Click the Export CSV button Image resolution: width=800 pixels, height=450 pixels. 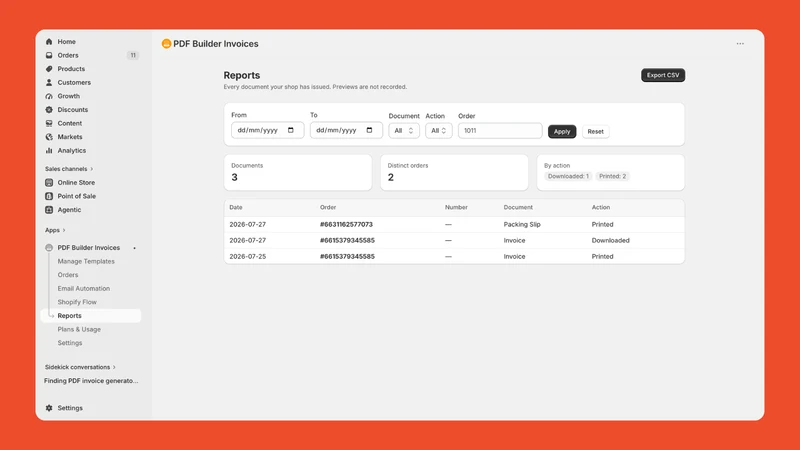(x=663, y=75)
